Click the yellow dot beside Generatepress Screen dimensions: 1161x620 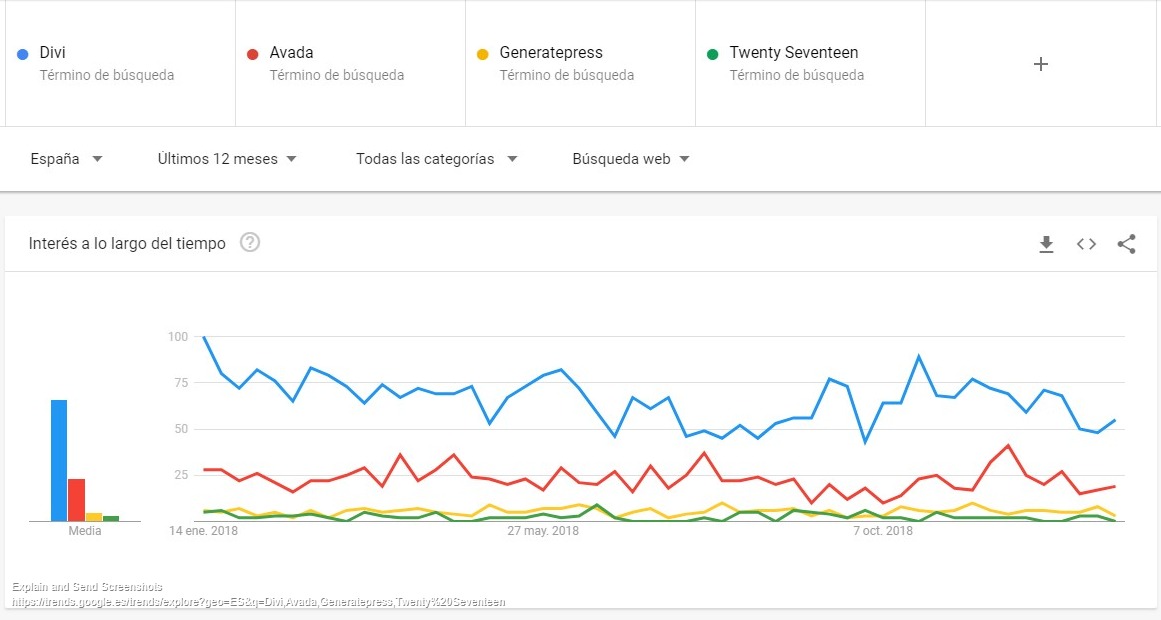coord(483,54)
